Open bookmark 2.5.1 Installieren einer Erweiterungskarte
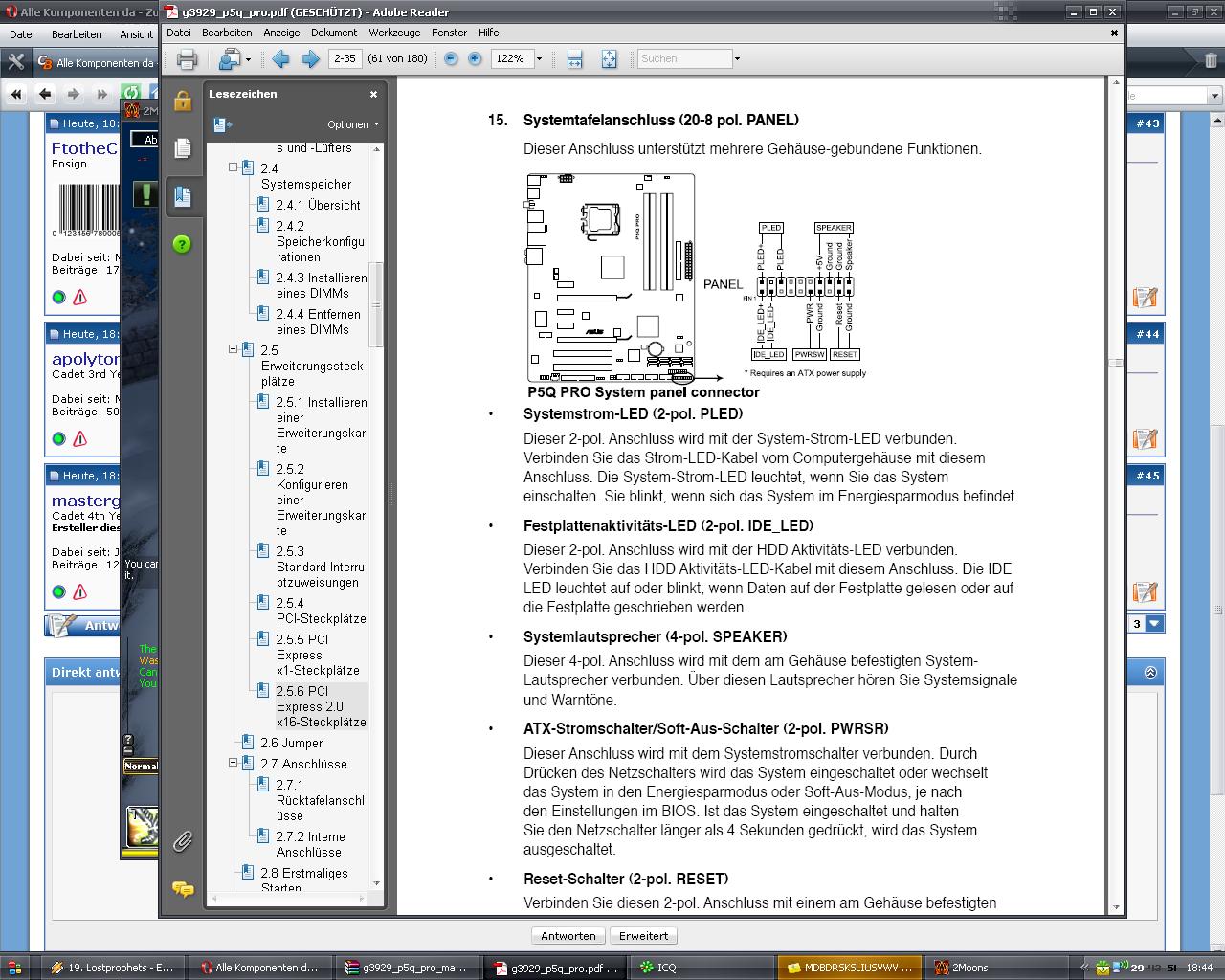The width and height of the screenshot is (1225, 980). click(x=321, y=425)
